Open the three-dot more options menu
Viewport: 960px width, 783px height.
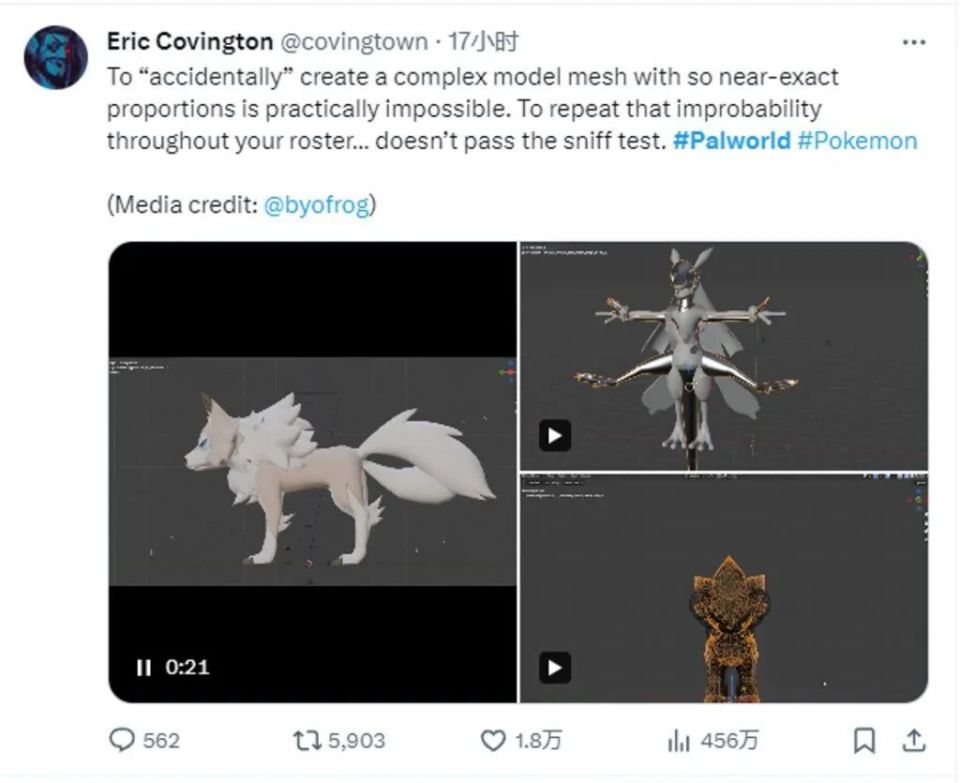(913, 43)
